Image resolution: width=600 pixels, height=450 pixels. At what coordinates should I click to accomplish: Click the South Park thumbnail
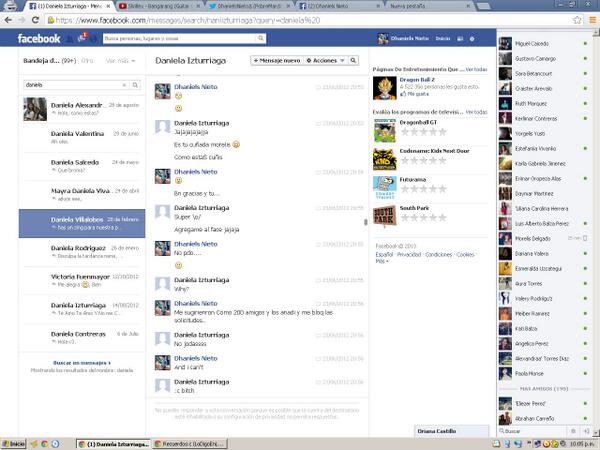point(385,217)
